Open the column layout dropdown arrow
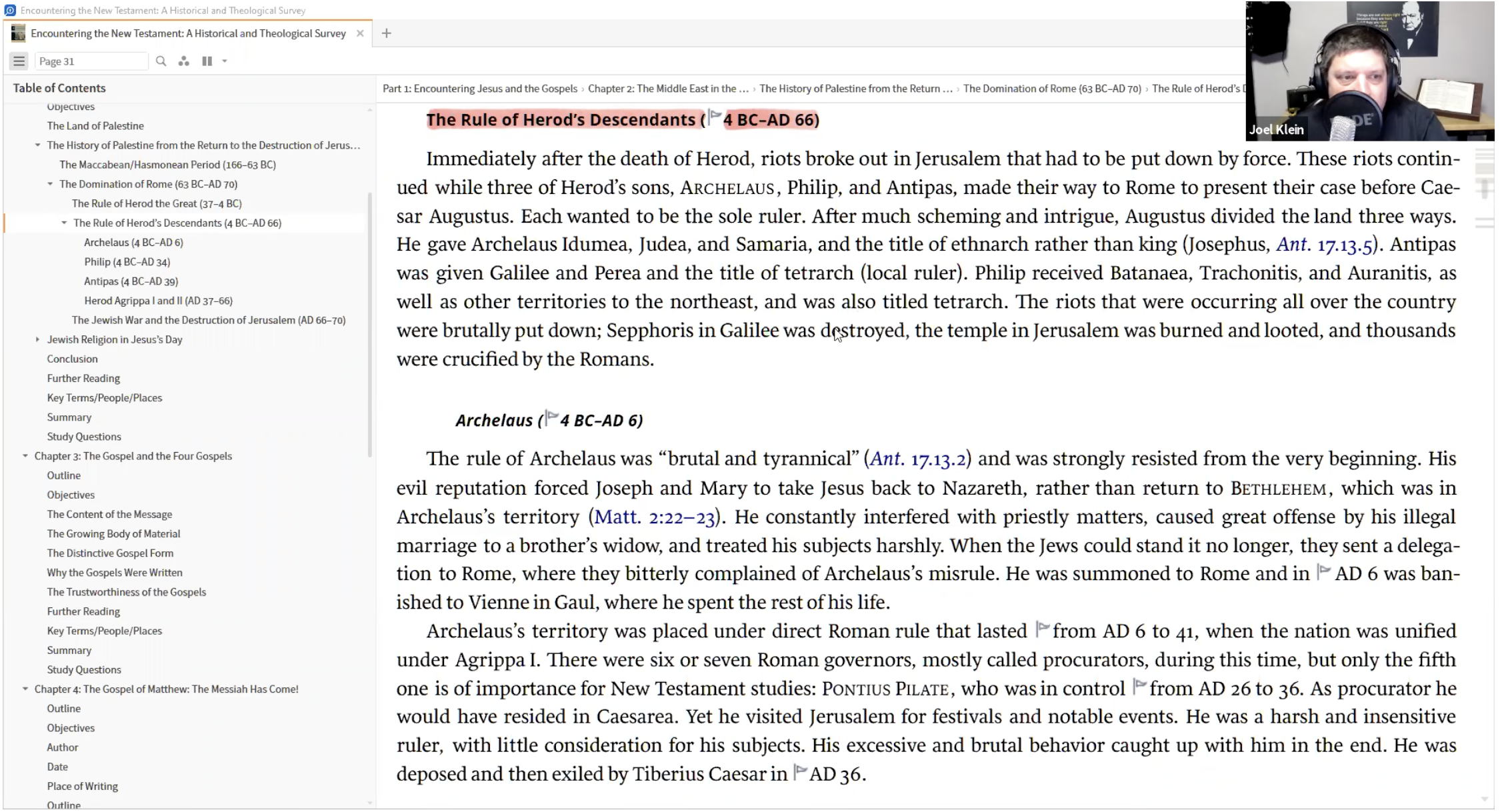Viewport: 1500px width, 812px height. tap(225, 61)
